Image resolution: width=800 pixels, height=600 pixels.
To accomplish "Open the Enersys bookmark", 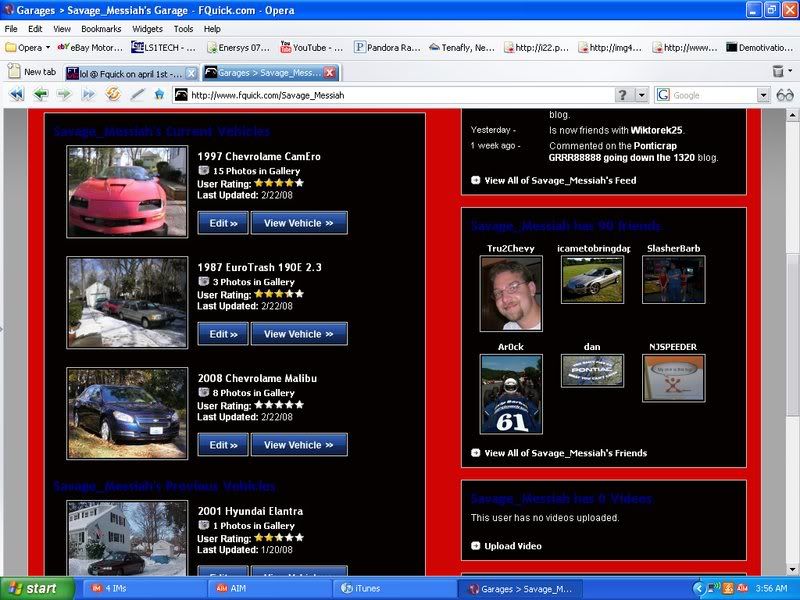I will coord(238,47).
